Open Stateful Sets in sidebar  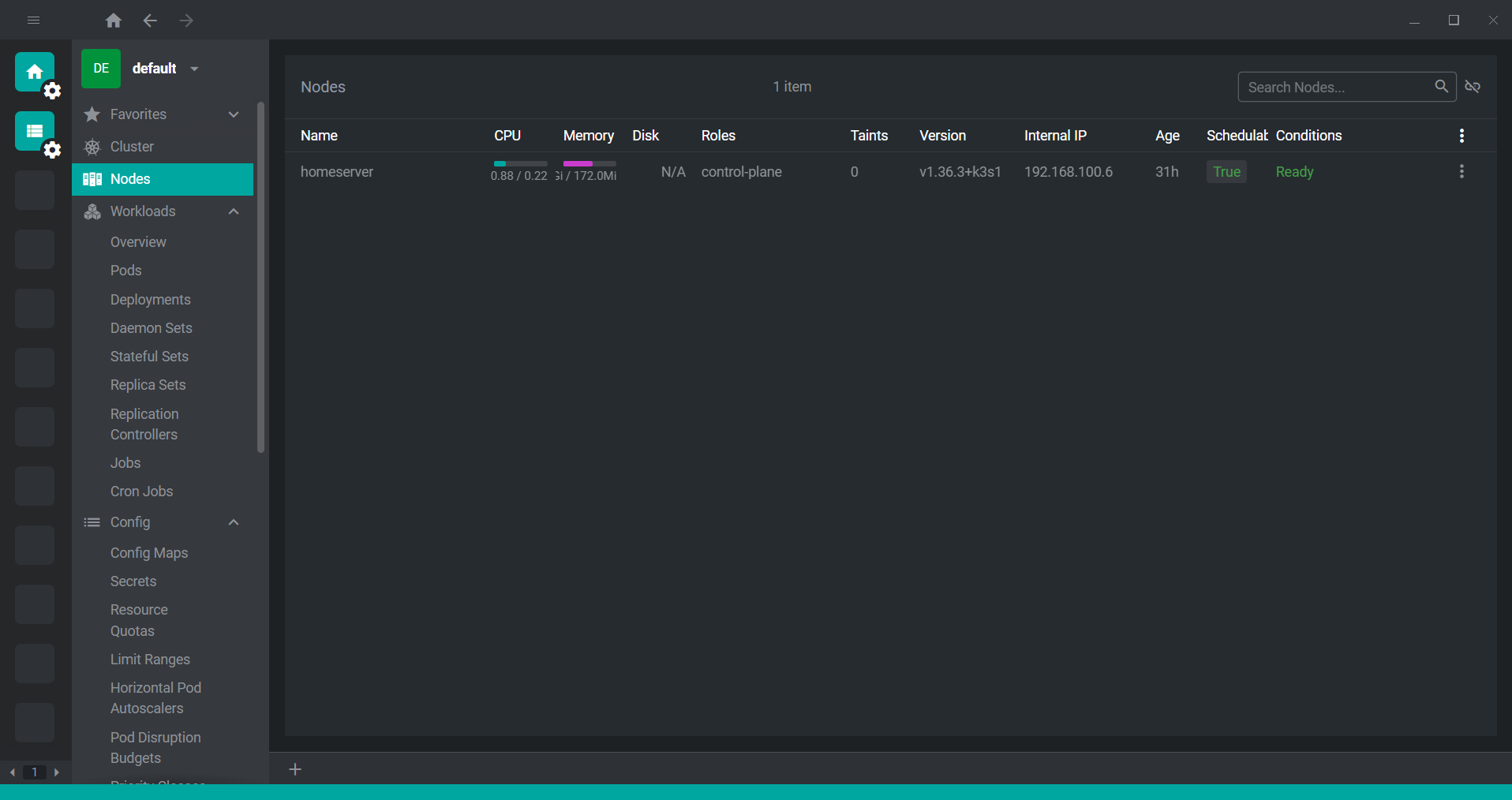(x=149, y=357)
